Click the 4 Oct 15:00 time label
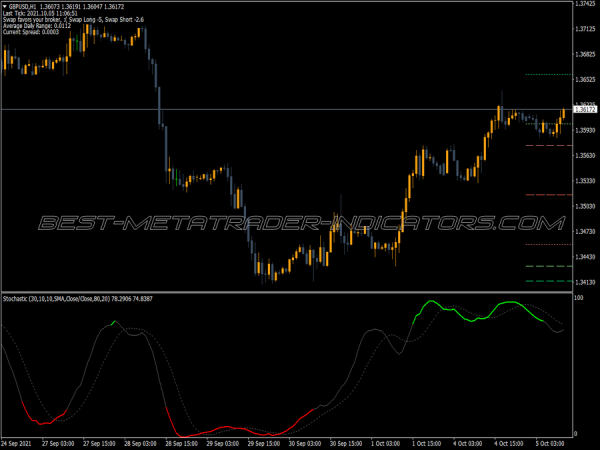Screen dimensions: 600x450 click(509, 443)
